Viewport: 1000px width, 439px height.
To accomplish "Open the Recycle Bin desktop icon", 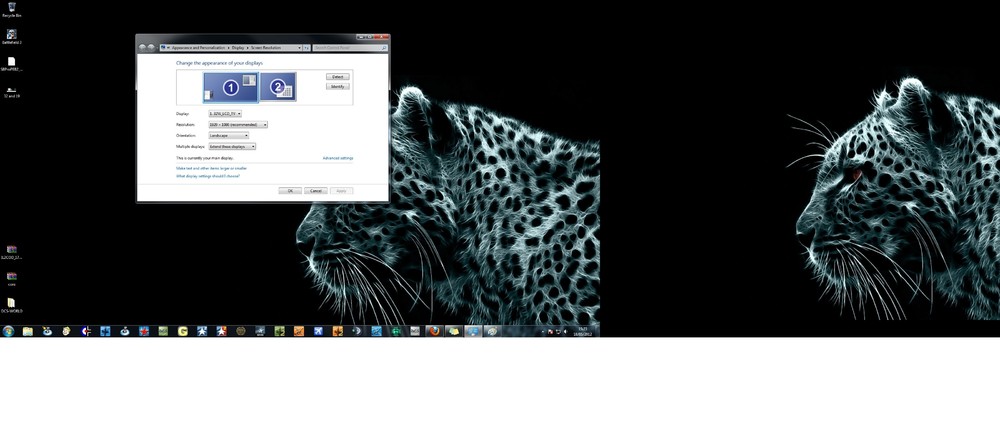I will click(x=11, y=10).
